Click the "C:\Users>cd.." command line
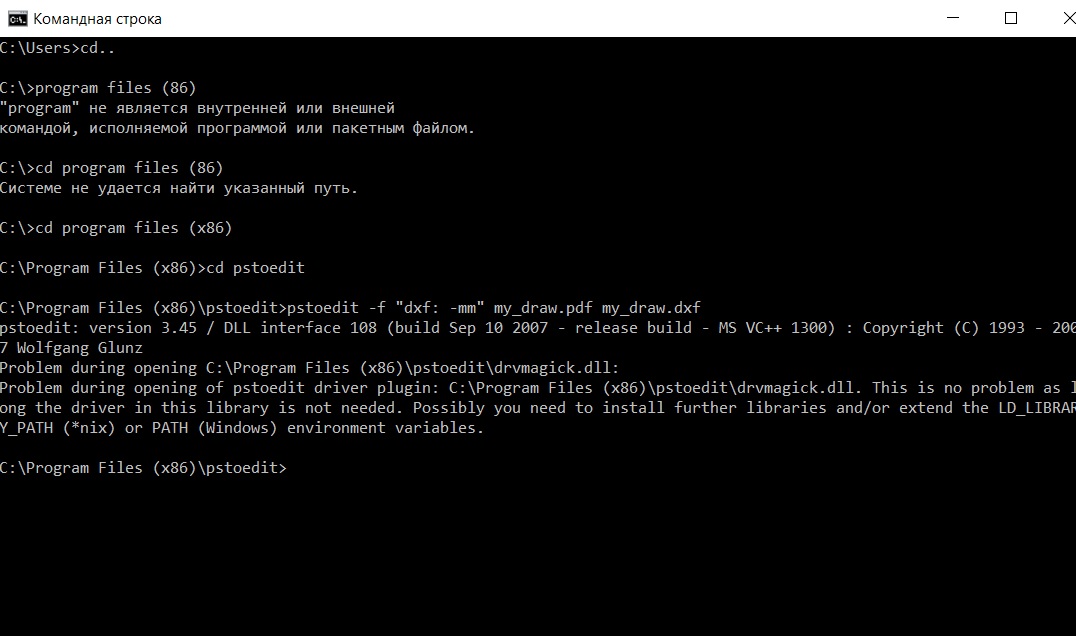The image size is (1076, 636). tap(64, 48)
